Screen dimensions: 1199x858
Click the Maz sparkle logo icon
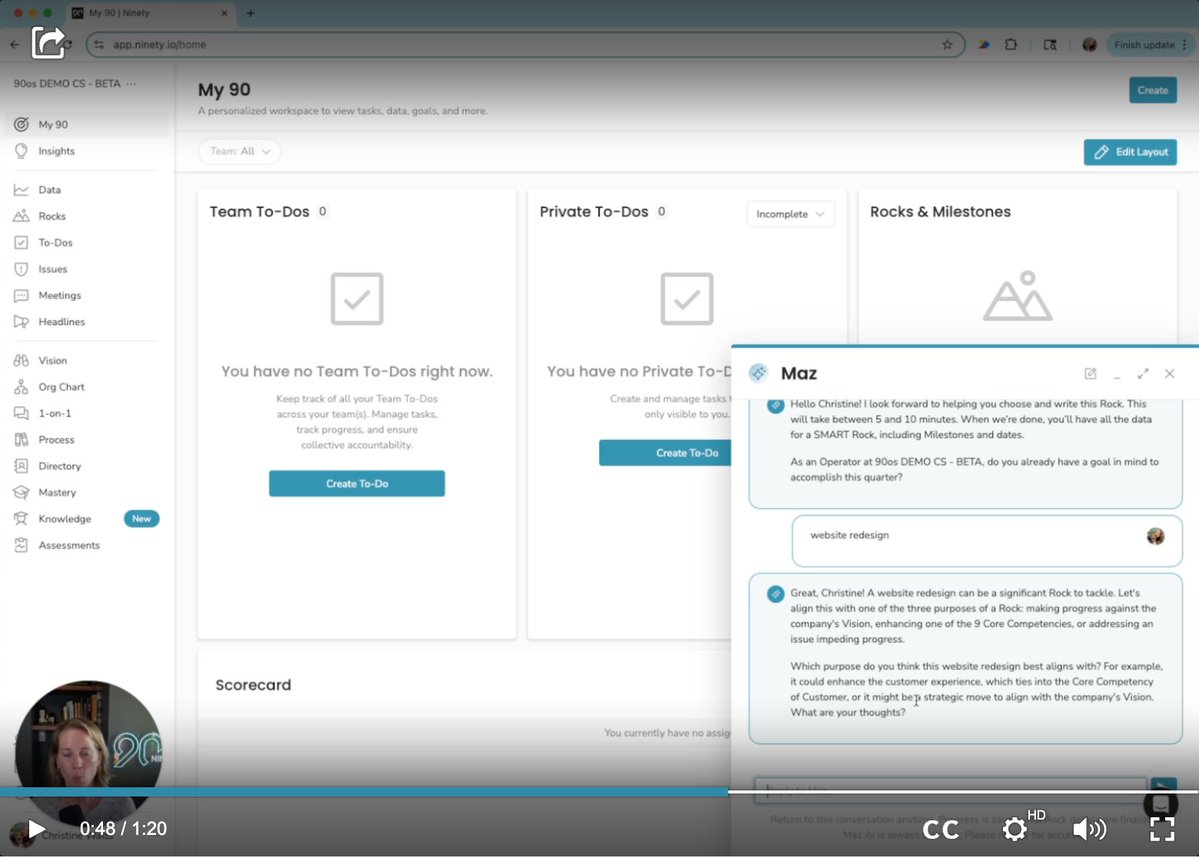click(x=759, y=373)
